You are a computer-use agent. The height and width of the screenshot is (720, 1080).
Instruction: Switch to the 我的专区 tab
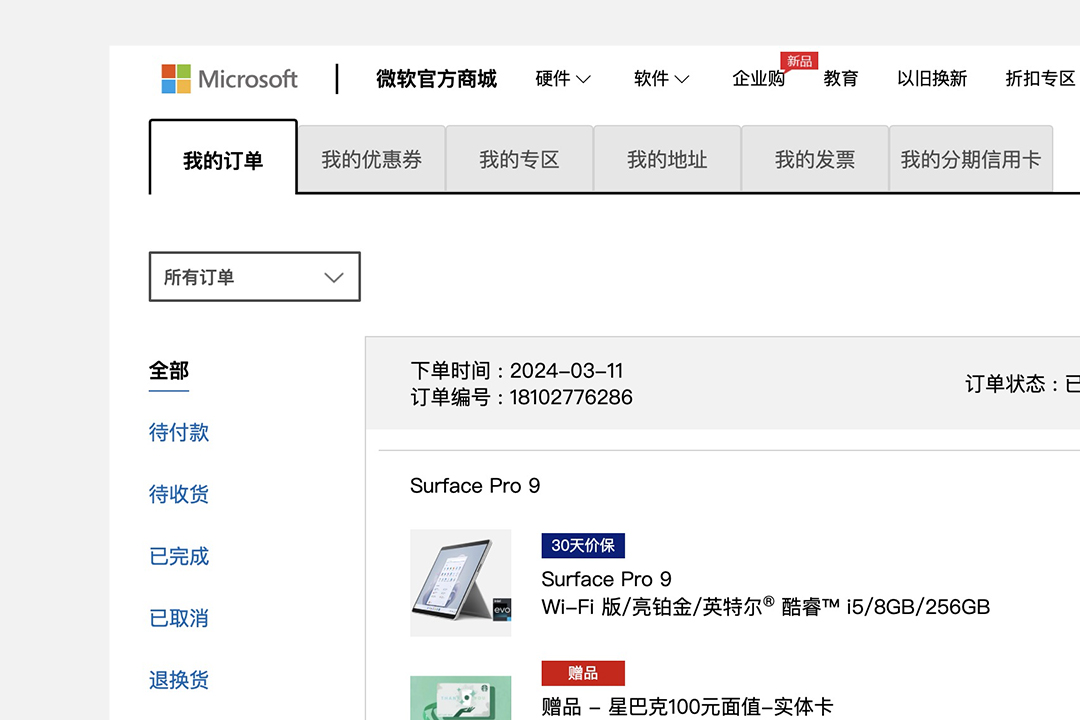tap(519, 159)
